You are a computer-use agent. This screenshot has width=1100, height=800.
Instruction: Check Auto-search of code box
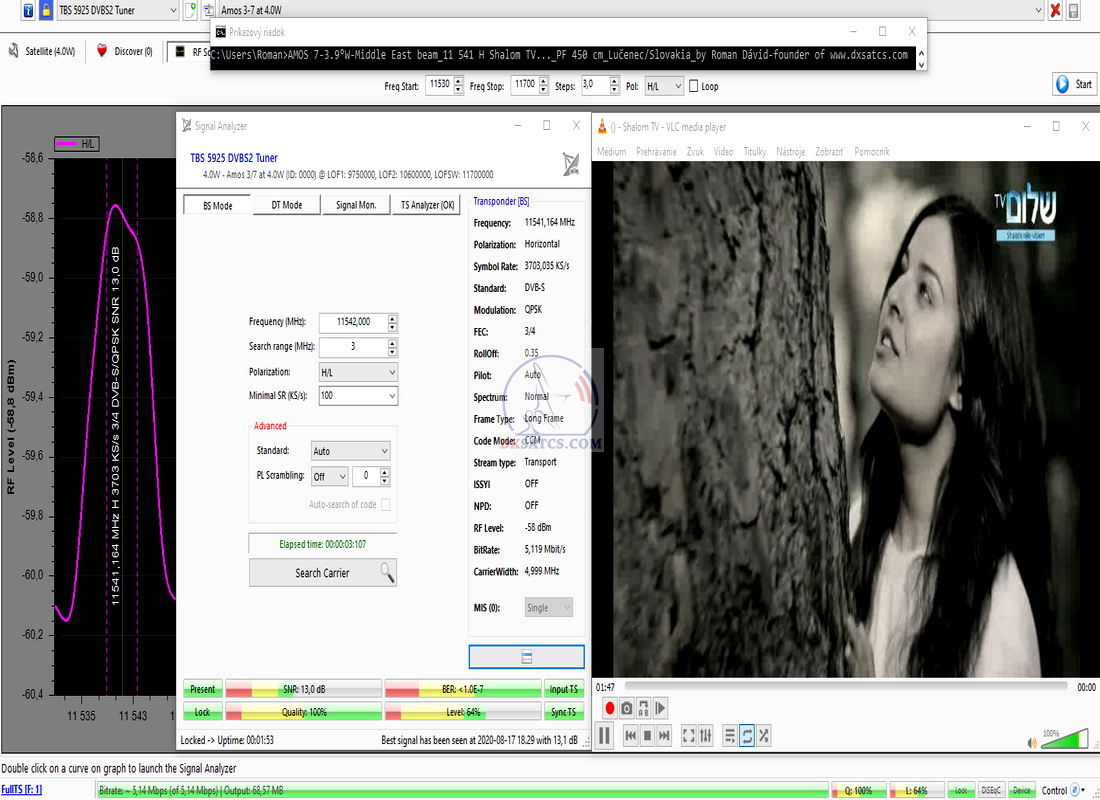[385, 505]
